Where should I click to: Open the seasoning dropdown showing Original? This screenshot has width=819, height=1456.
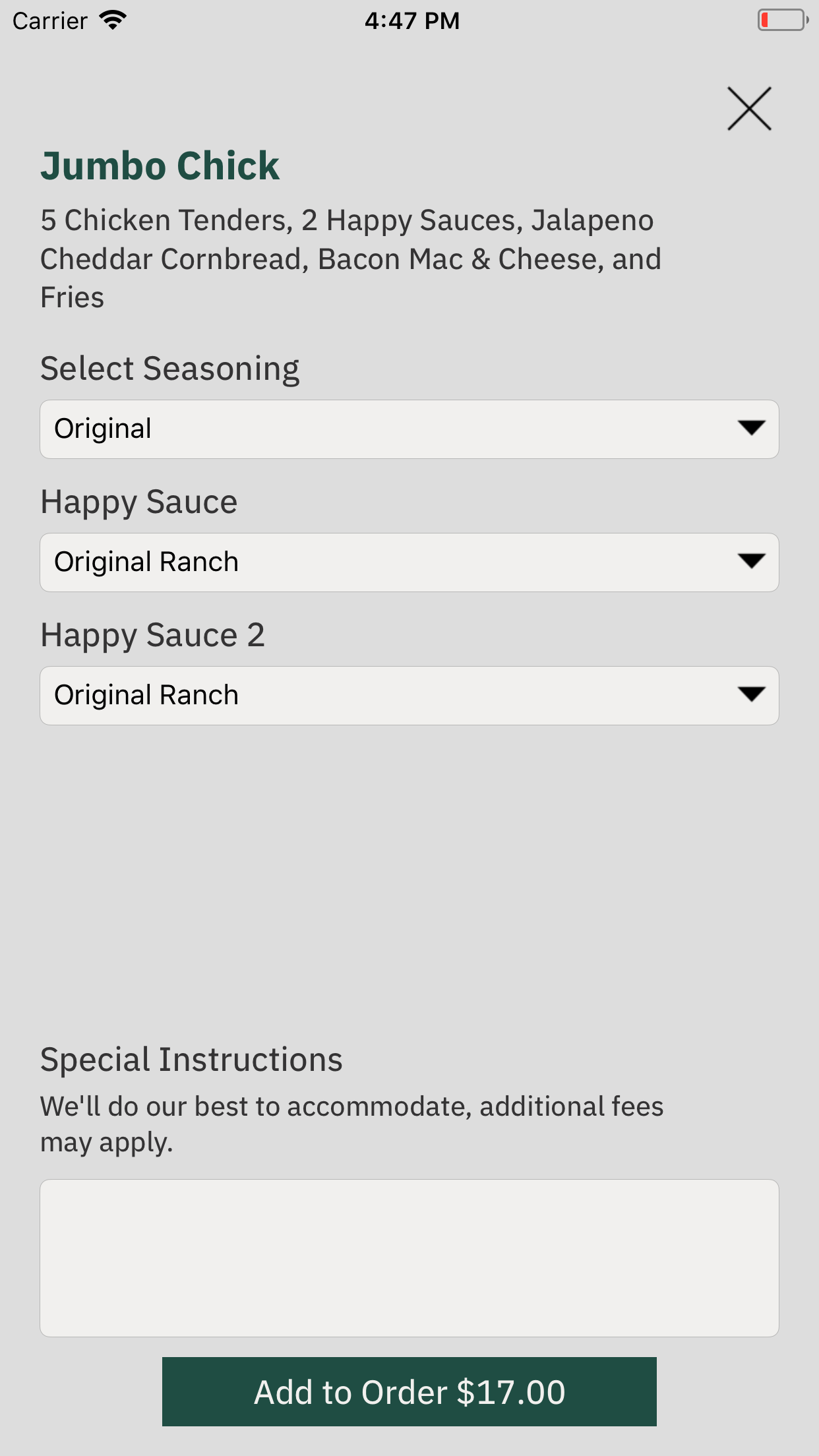(103, 429)
